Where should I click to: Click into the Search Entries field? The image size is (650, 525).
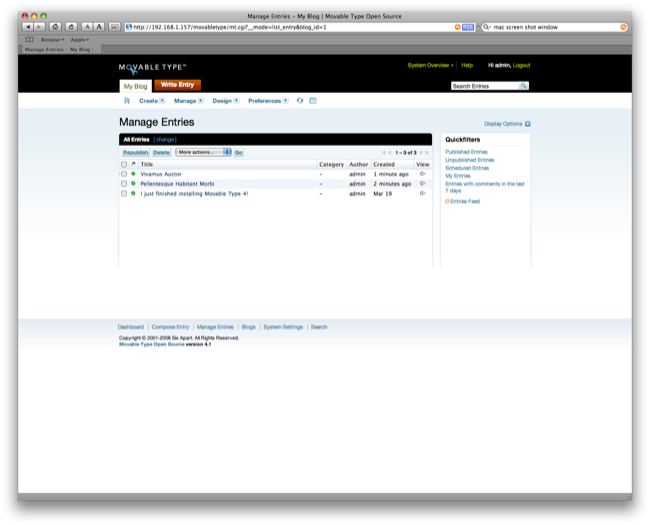click(485, 86)
